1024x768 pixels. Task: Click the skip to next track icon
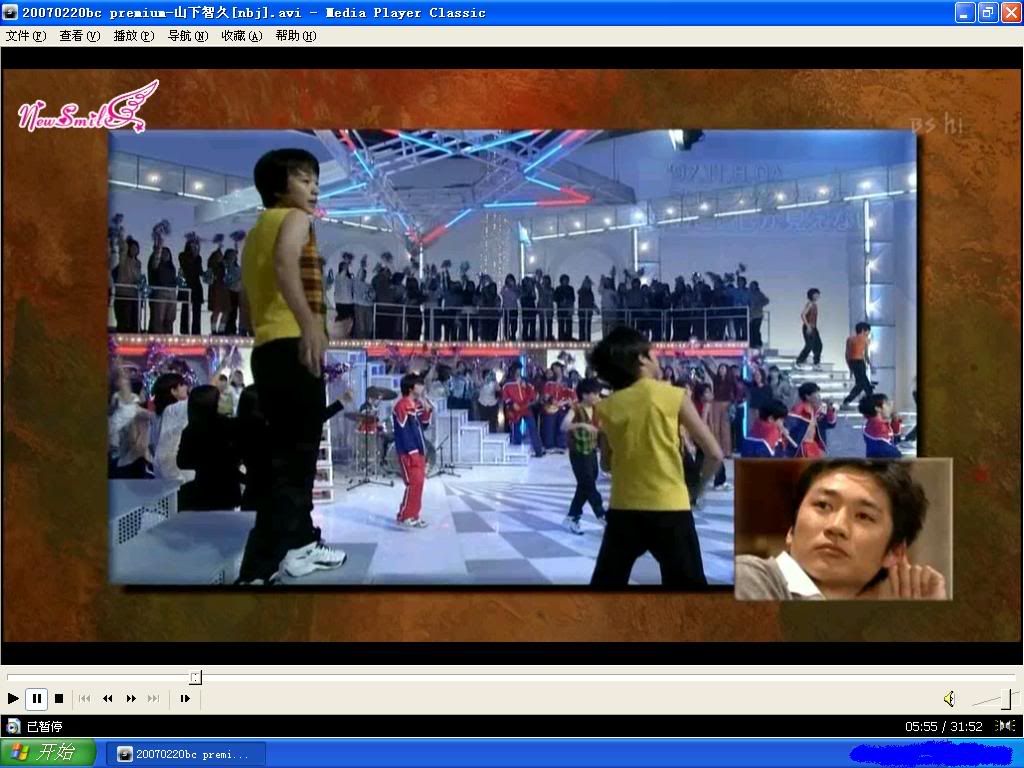(153, 699)
